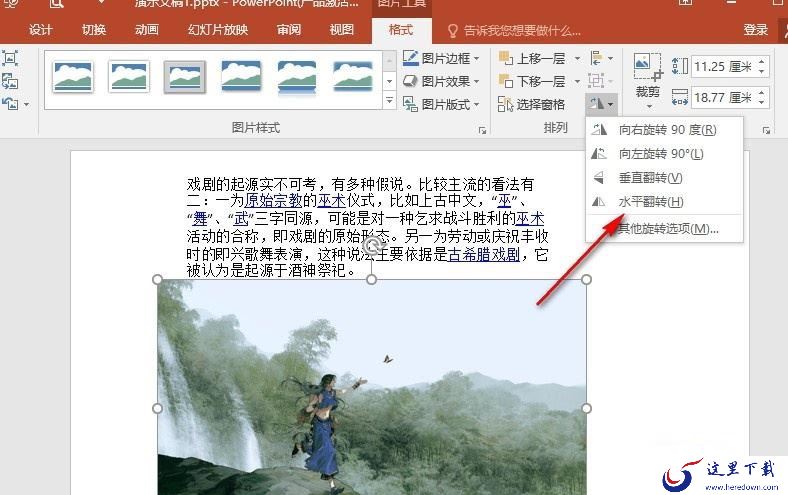Open the 图片样式 dialog launcher
788x495 pixels.
[x=482, y=131]
